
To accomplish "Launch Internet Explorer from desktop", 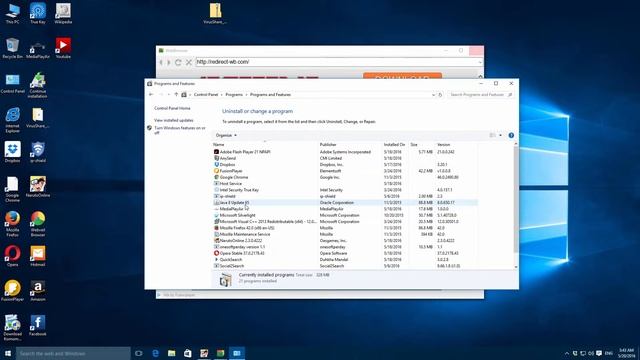I will pos(12,120).
